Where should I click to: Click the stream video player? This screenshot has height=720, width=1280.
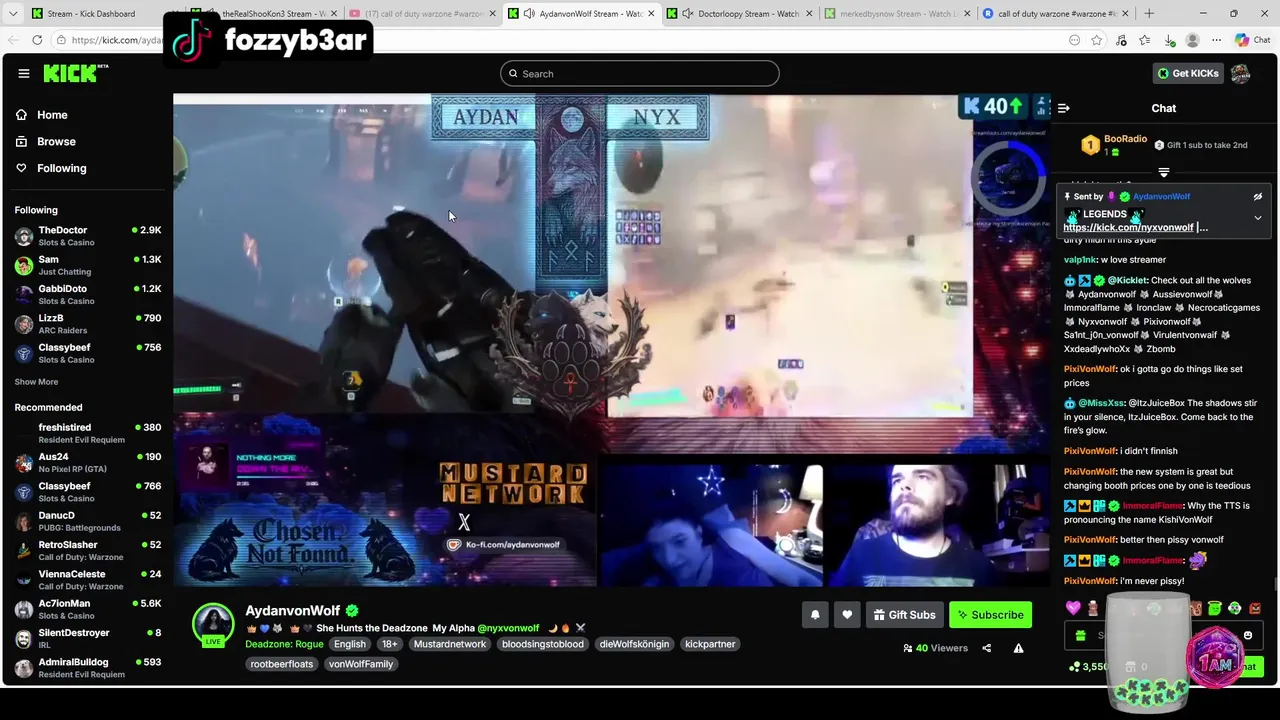click(611, 340)
